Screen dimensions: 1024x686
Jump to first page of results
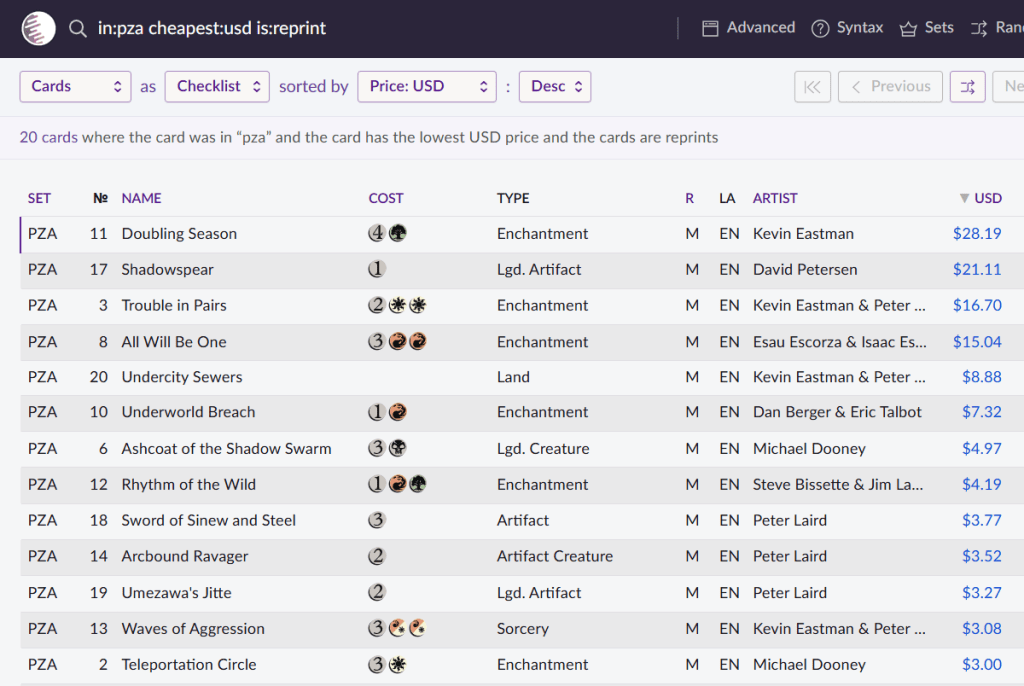coord(812,87)
